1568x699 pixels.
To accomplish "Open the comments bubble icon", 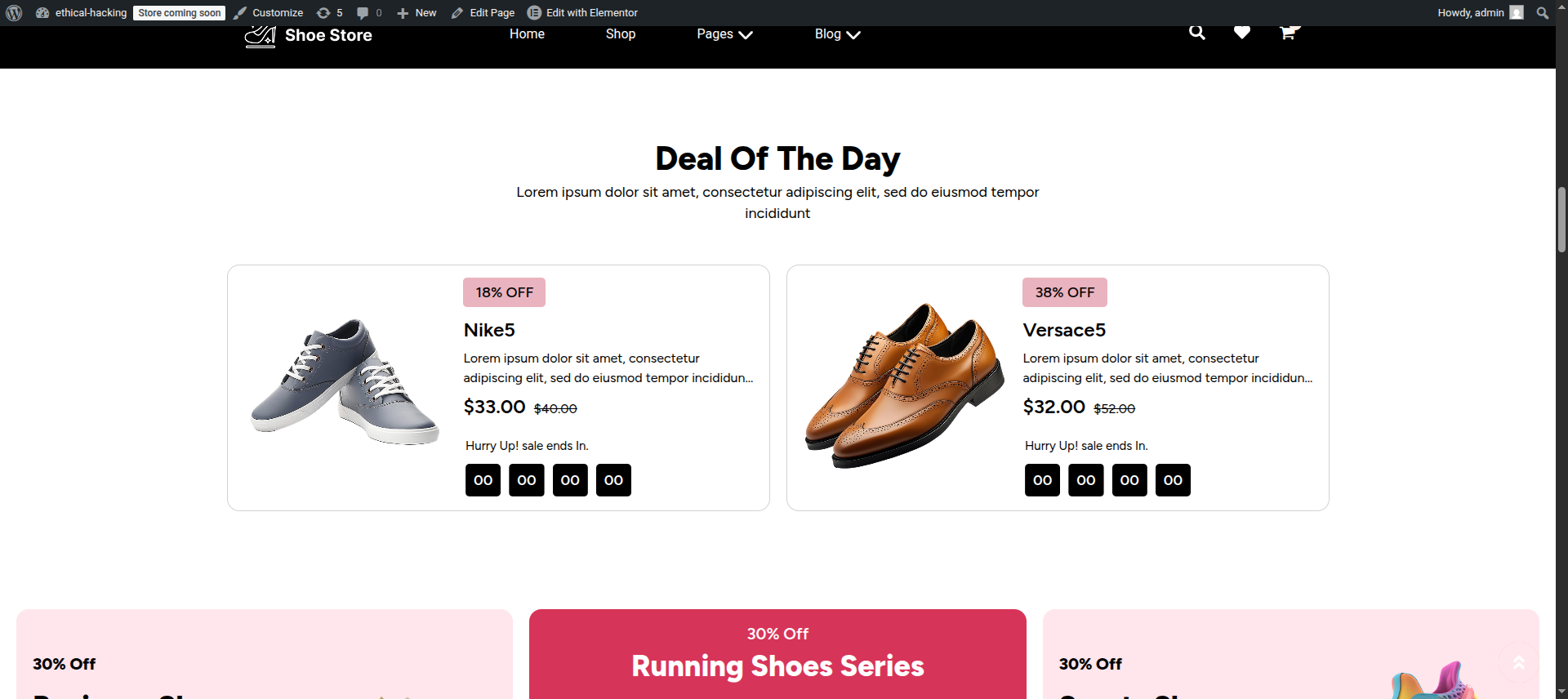I will click(369, 13).
